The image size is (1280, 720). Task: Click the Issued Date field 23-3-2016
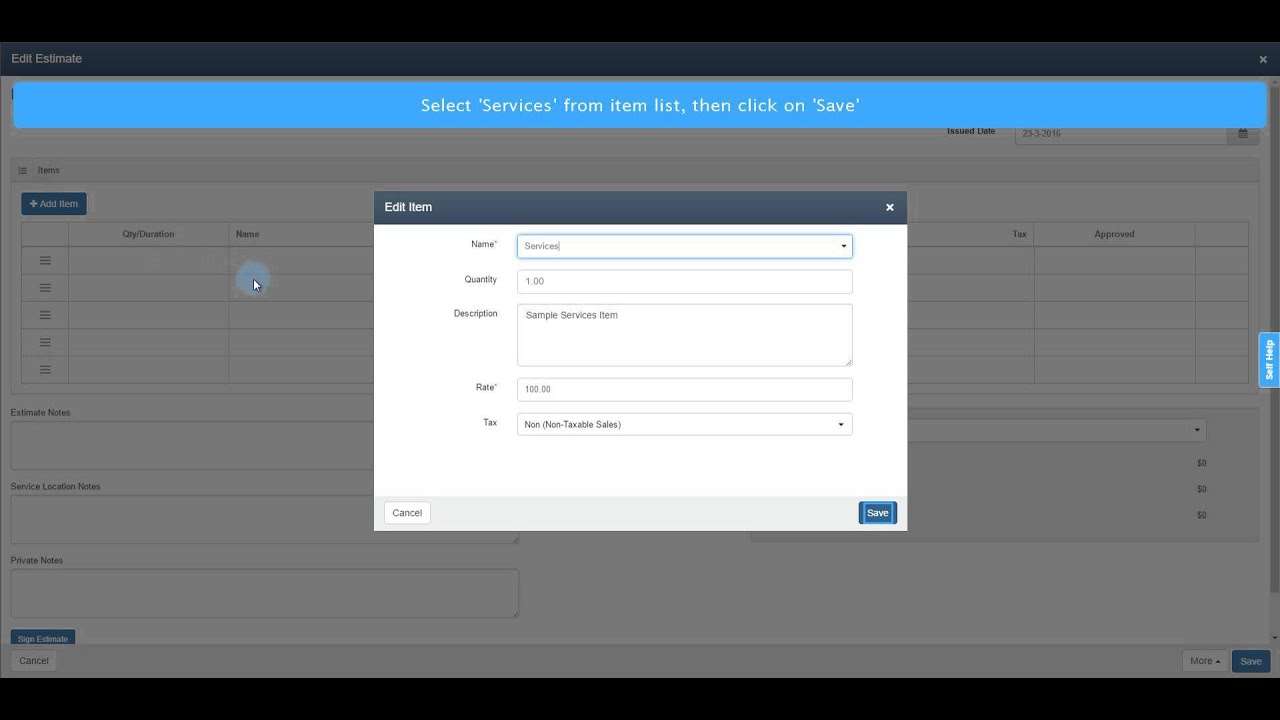1121,133
